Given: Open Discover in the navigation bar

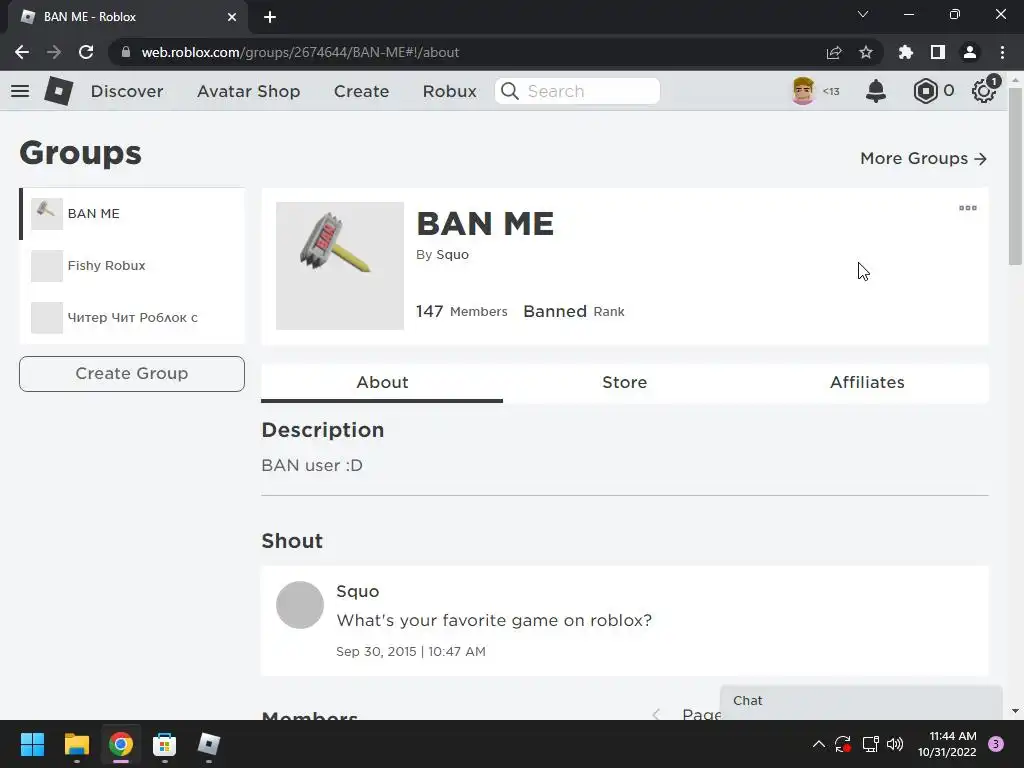Looking at the screenshot, I should pos(127,91).
